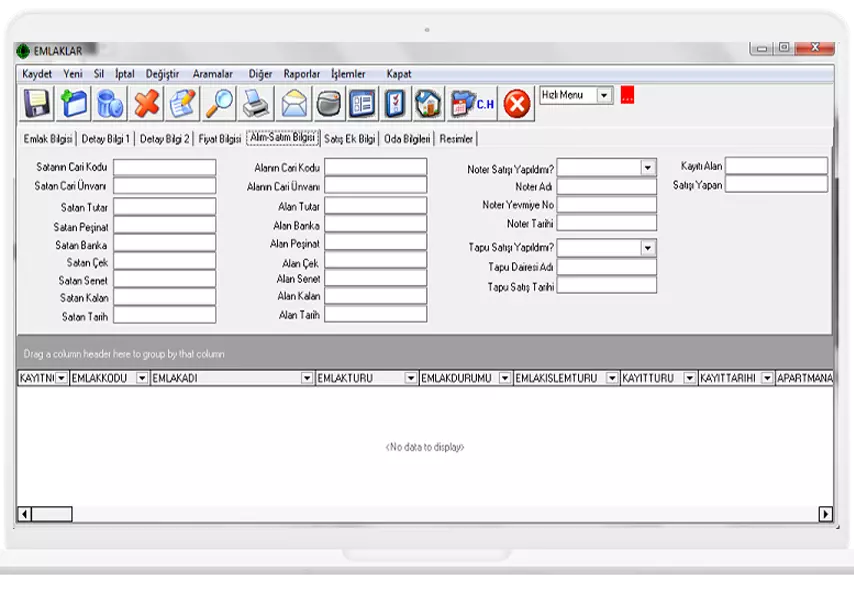
Task: Open the İşlemler menu
Action: point(348,74)
